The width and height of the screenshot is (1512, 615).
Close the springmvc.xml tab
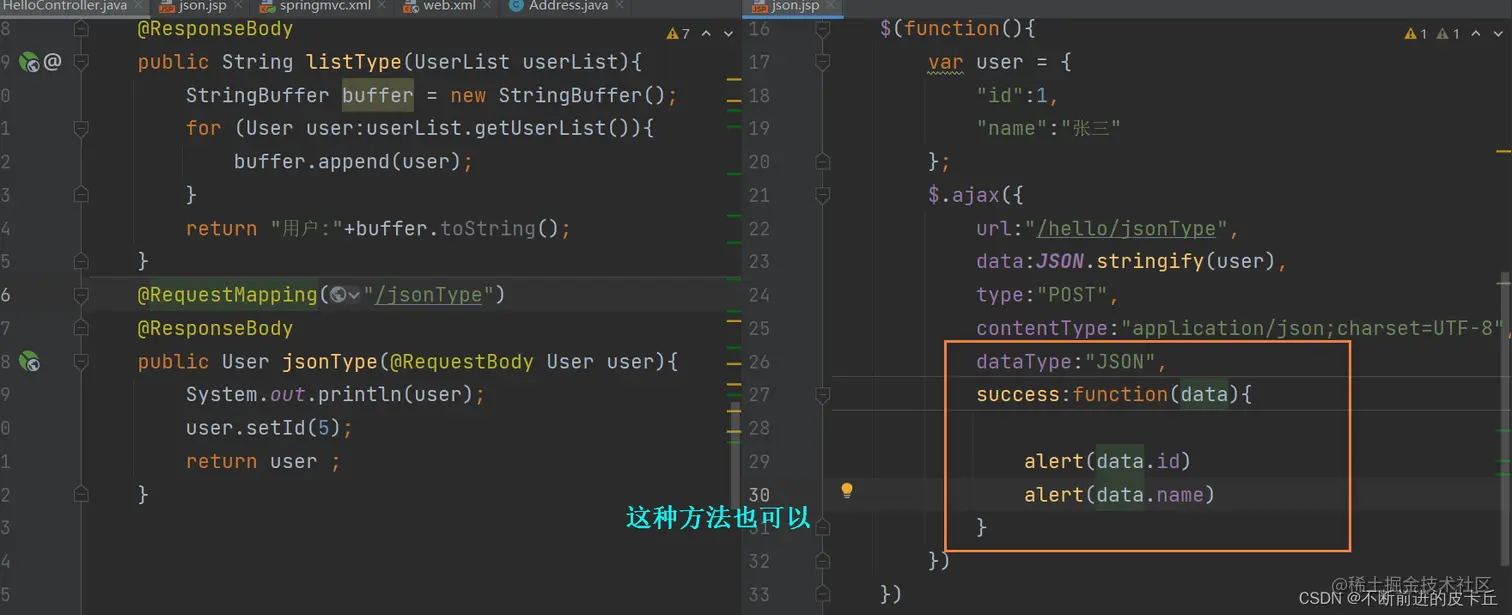[x=384, y=6]
